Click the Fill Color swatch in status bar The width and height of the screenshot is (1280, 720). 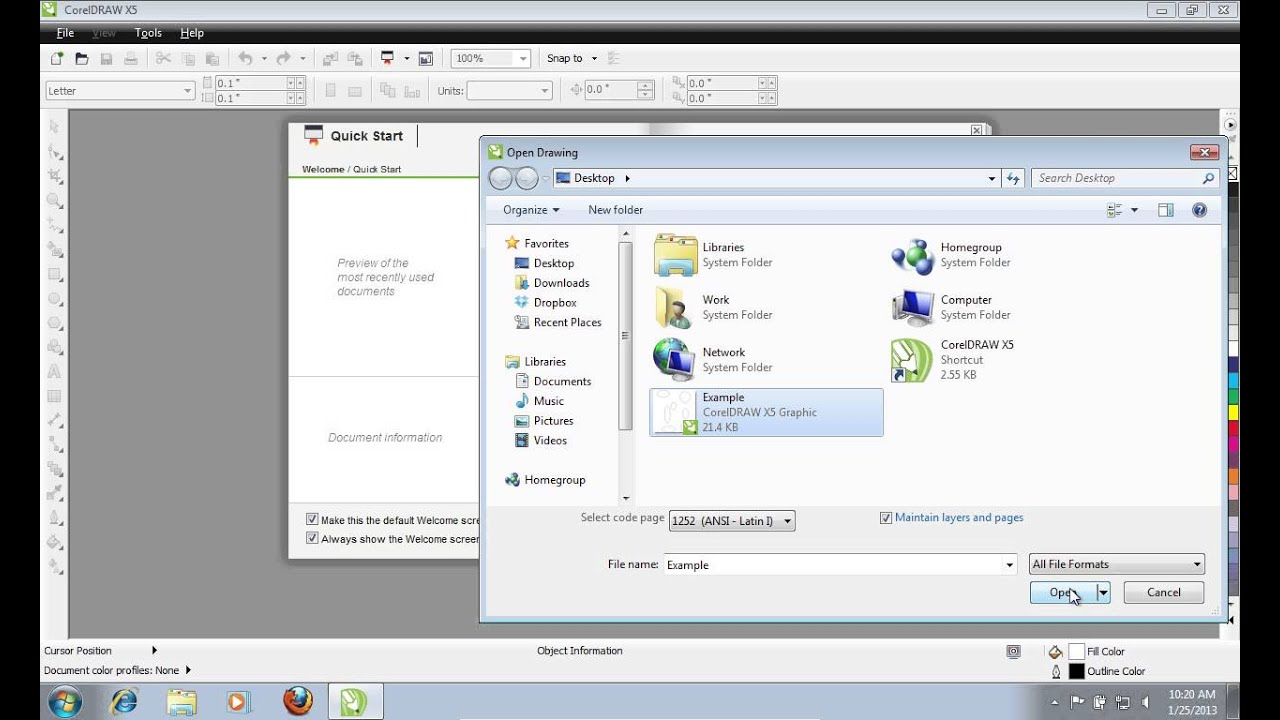(x=1076, y=652)
